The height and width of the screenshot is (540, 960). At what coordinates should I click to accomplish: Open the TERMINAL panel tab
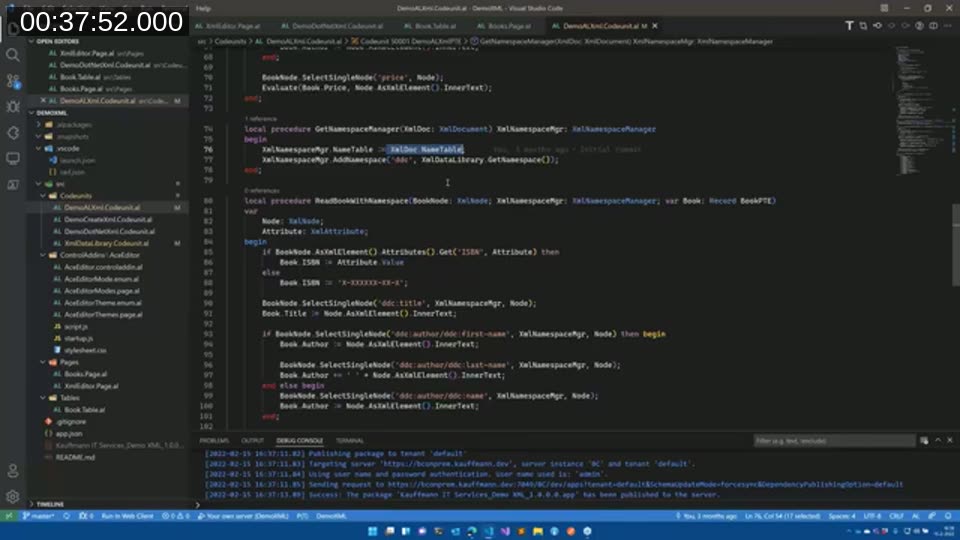(x=350, y=441)
